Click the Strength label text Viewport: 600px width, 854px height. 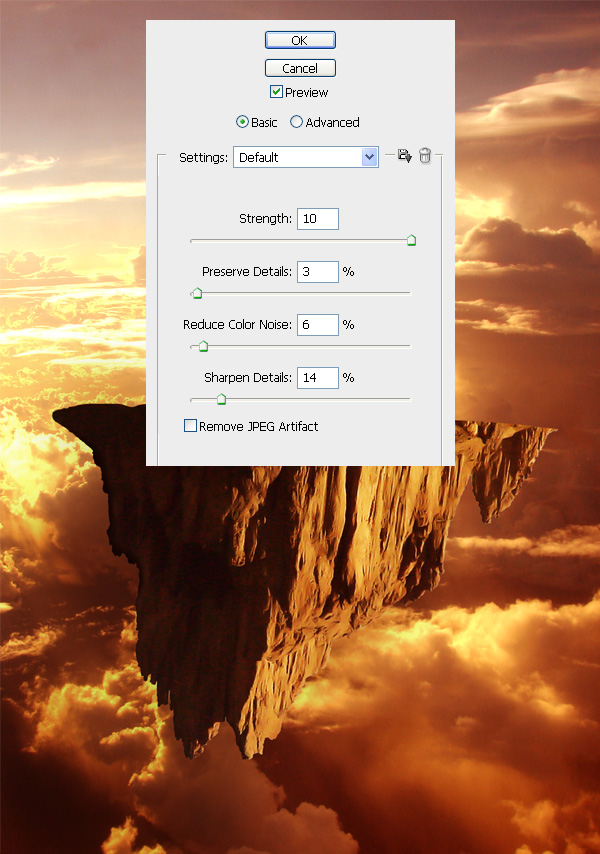[265, 219]
